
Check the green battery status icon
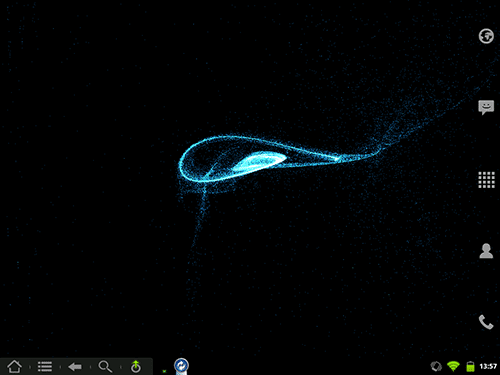point(470,366)
